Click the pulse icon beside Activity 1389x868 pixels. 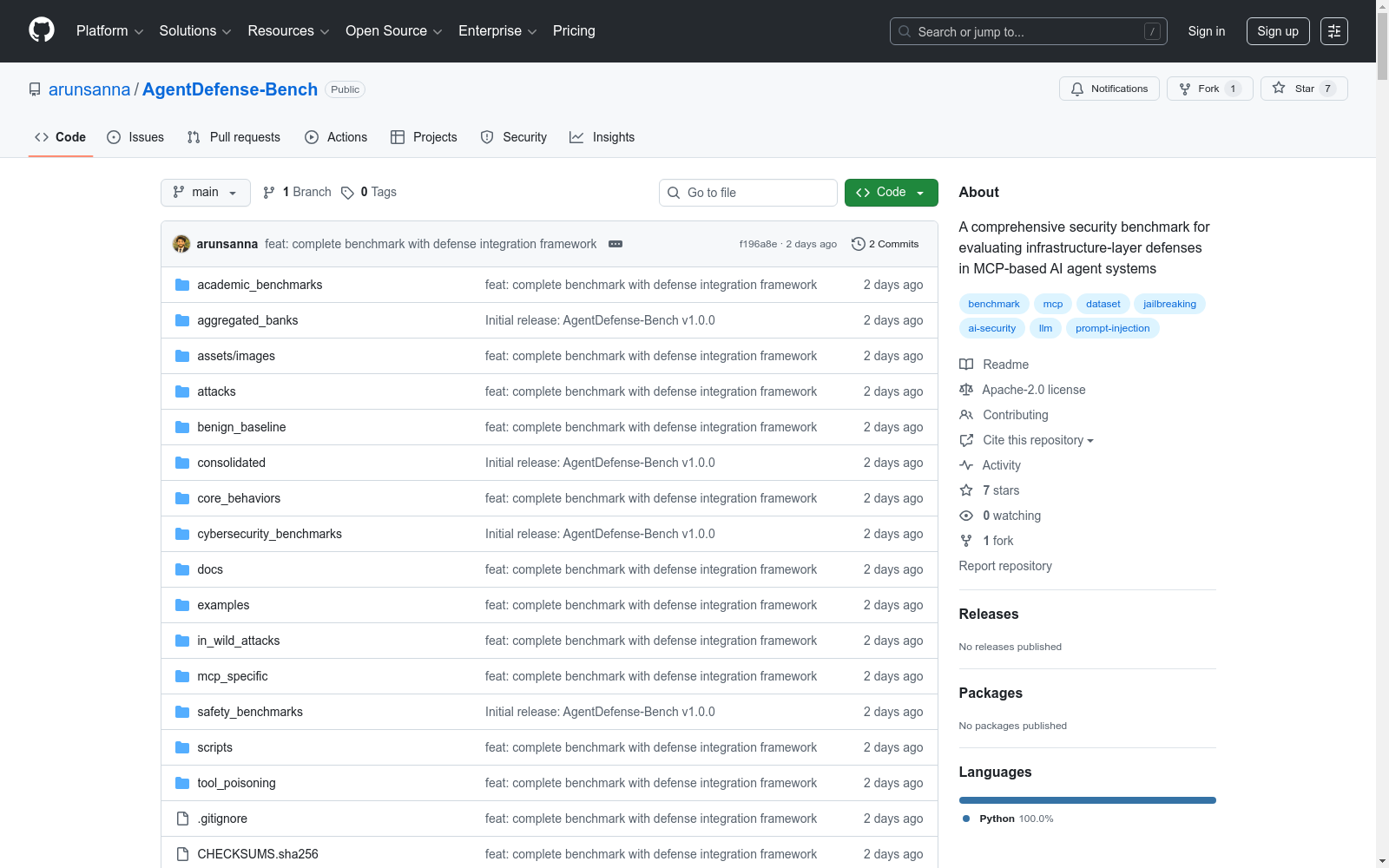[x=966, y=465]
